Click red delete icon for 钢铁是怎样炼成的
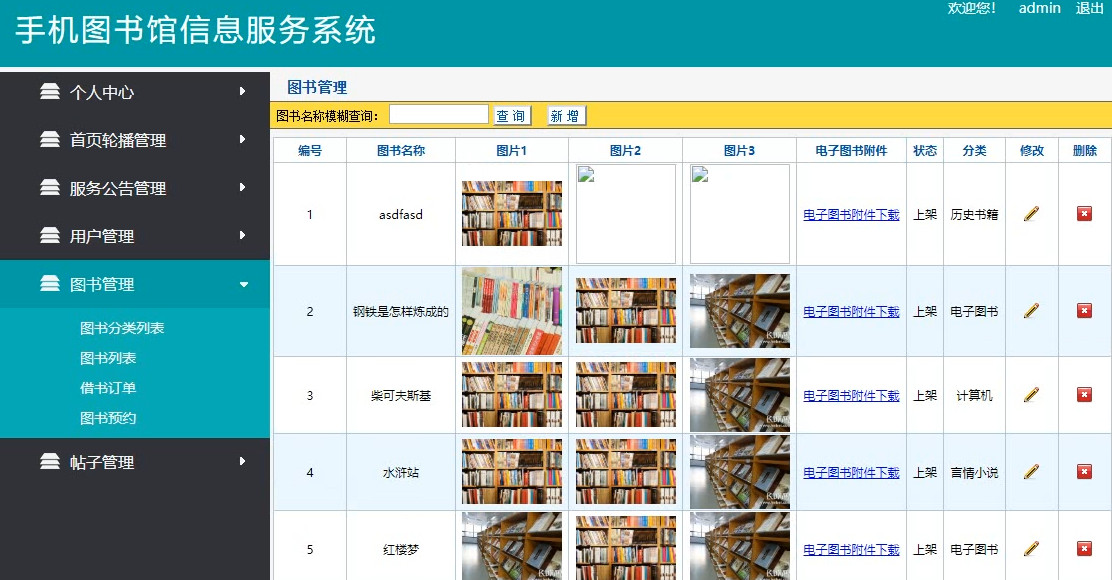This screenshot has height=580, width=1112. click(1084, 311)
